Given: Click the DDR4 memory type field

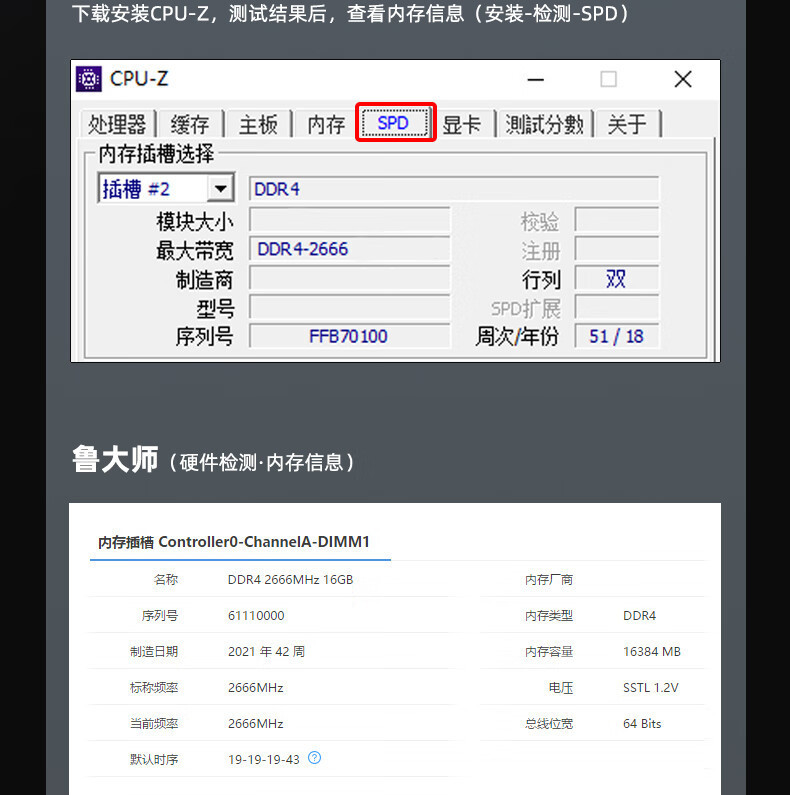Looking at the screenshot, I should [x=454, y=189].
